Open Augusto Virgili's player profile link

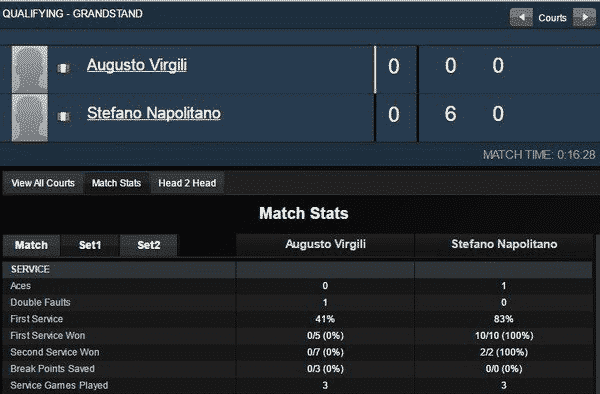(x=137, y=65)
